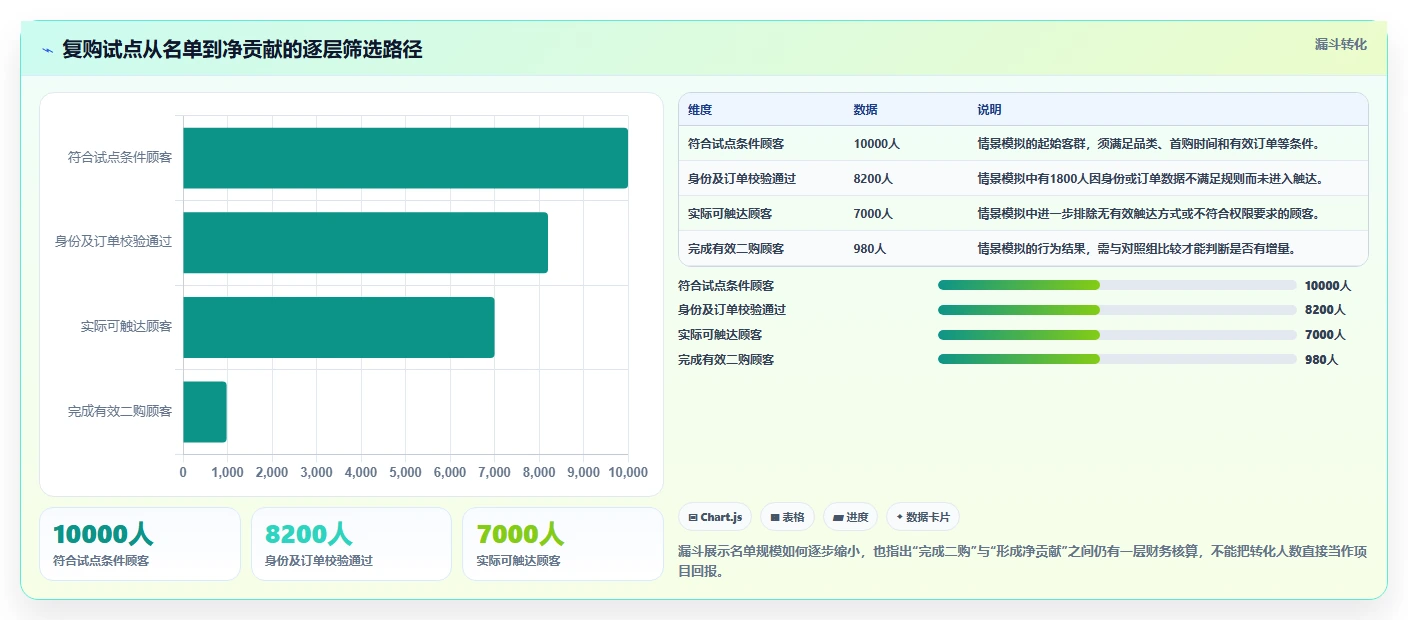The image size is (1408, 620).
Task: Click the 维度 table column header
Action: click(x=700, y=110)
